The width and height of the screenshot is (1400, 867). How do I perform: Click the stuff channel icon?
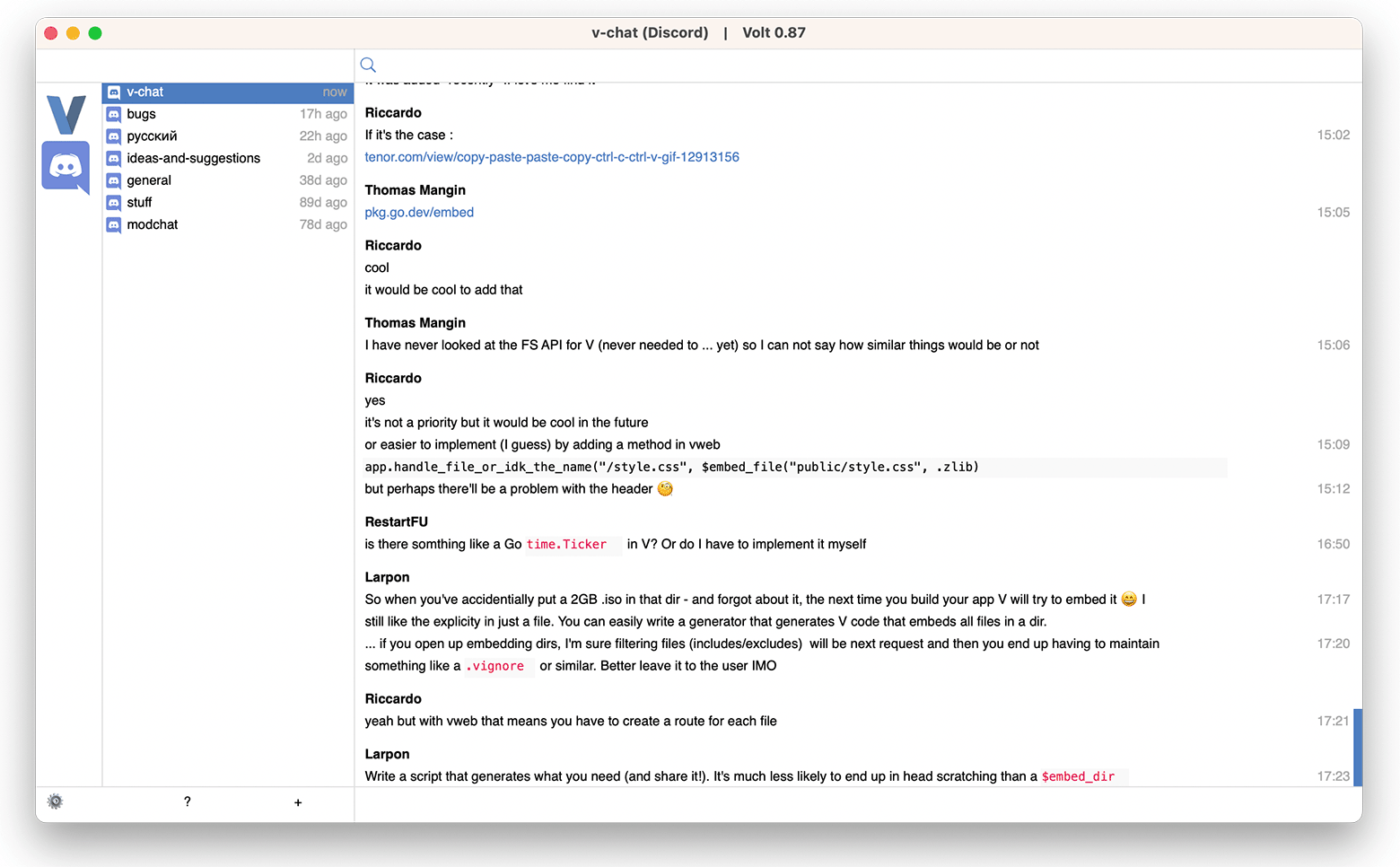114,203
